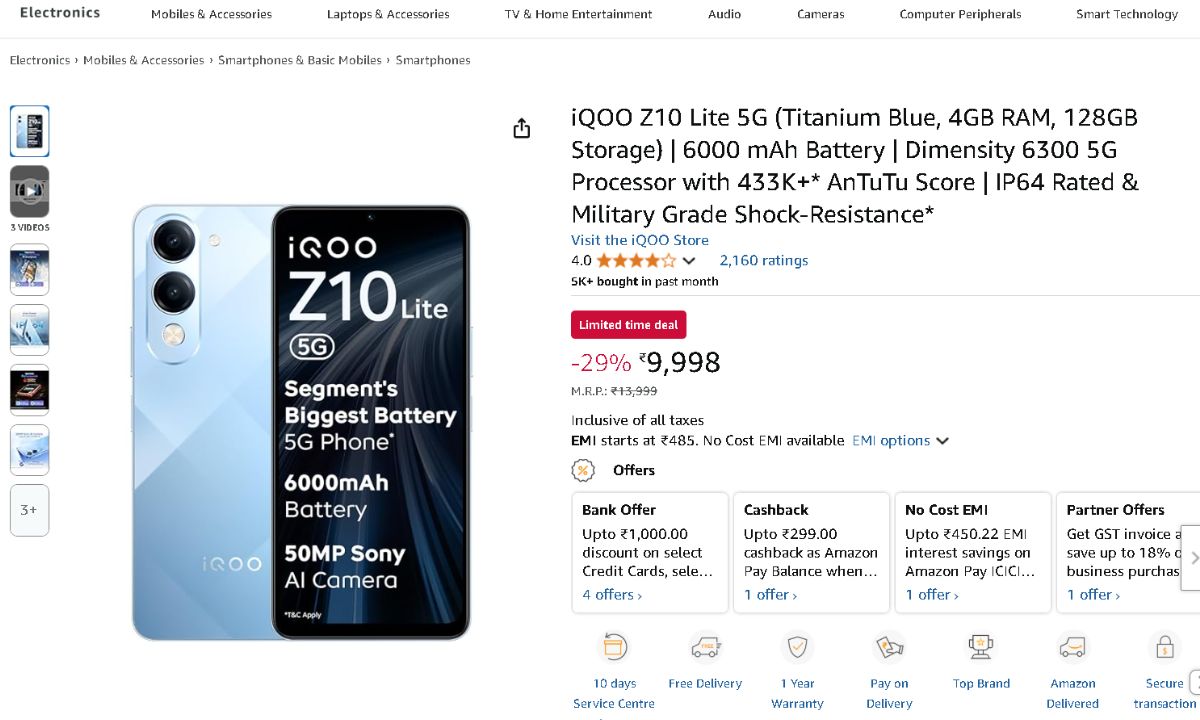Show the 3+ more images thumbnail
The width and height of the screenshot is (1200, 720).
click(x=30, y=510)
